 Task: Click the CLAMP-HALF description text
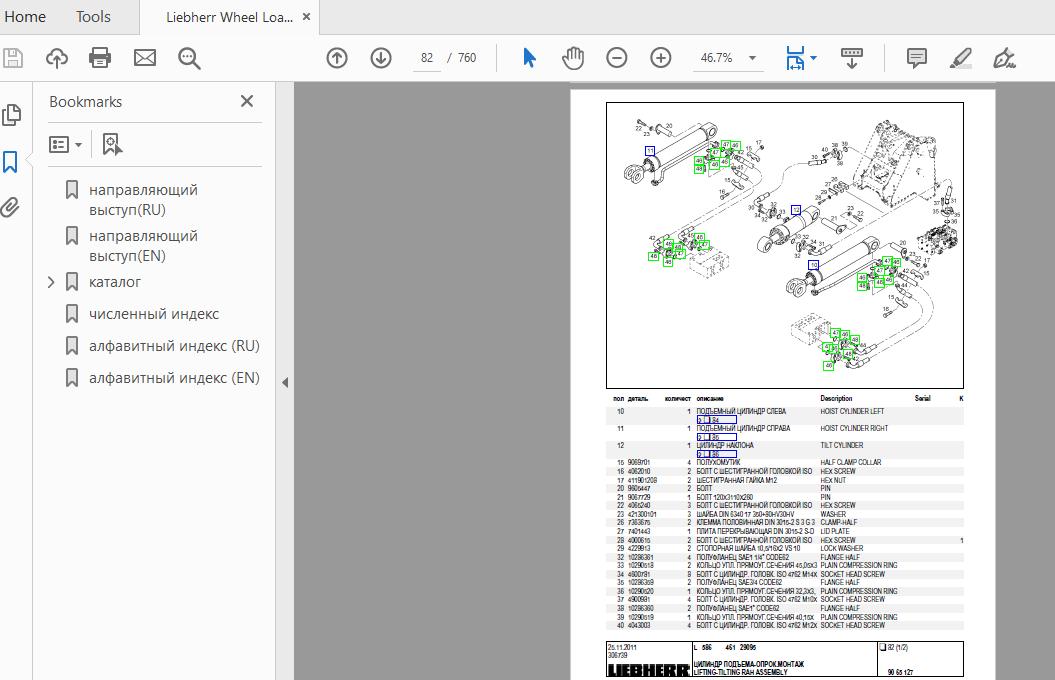(x=838, y=523)
